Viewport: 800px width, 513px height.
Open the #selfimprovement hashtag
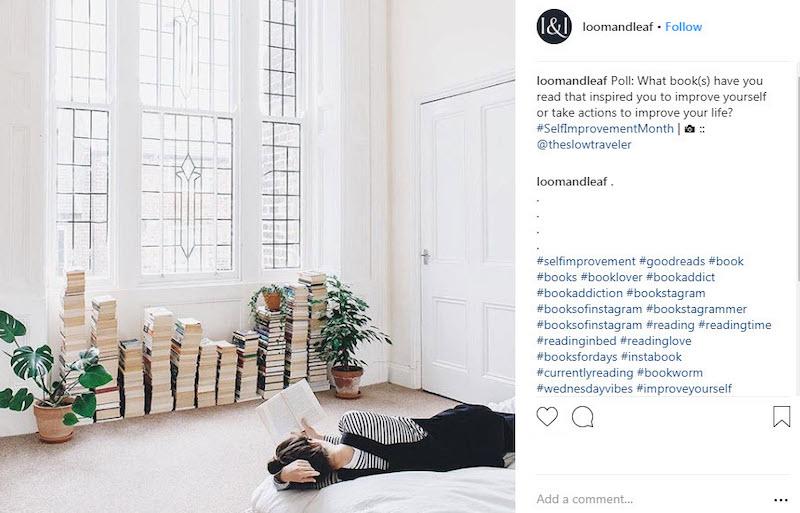coord(586,261)
